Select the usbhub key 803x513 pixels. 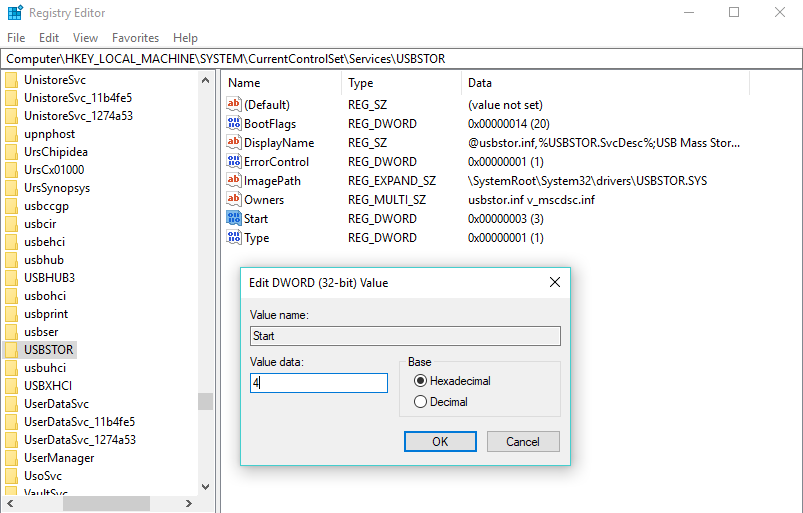(x=44, y=260)
